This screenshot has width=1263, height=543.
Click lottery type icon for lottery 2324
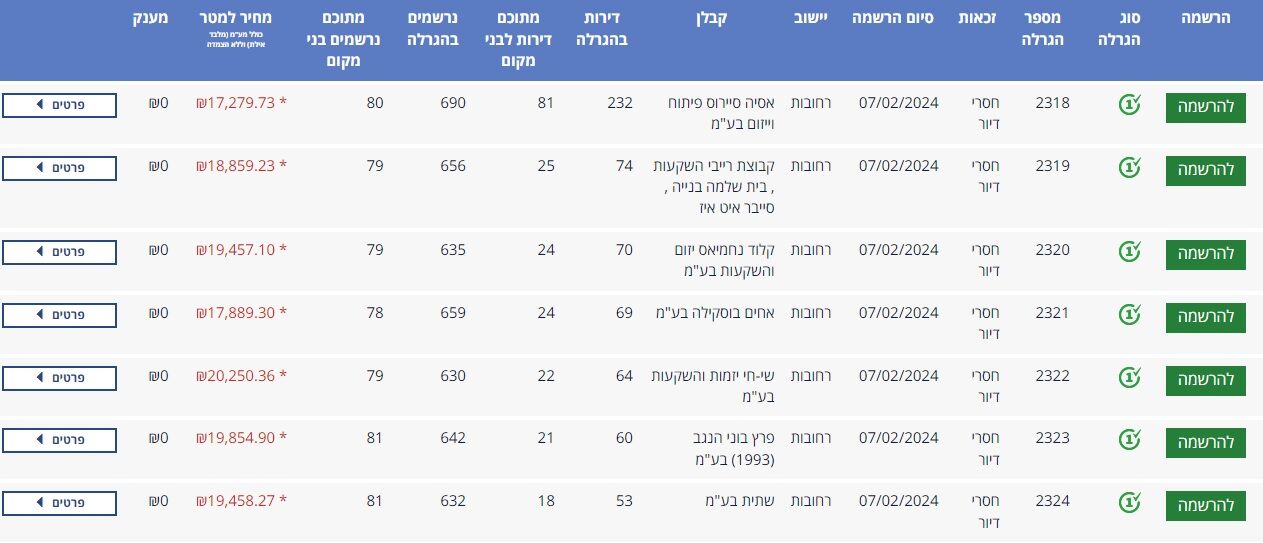[1129, 503]
